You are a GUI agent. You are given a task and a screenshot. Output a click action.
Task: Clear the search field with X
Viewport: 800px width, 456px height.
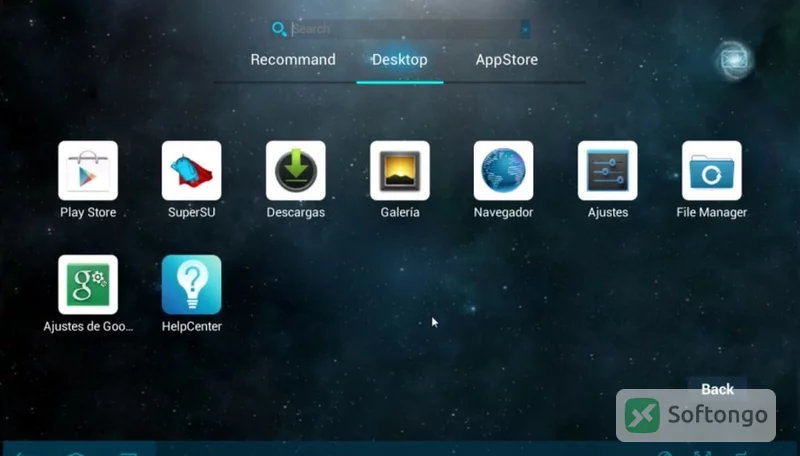click(524, 30)
